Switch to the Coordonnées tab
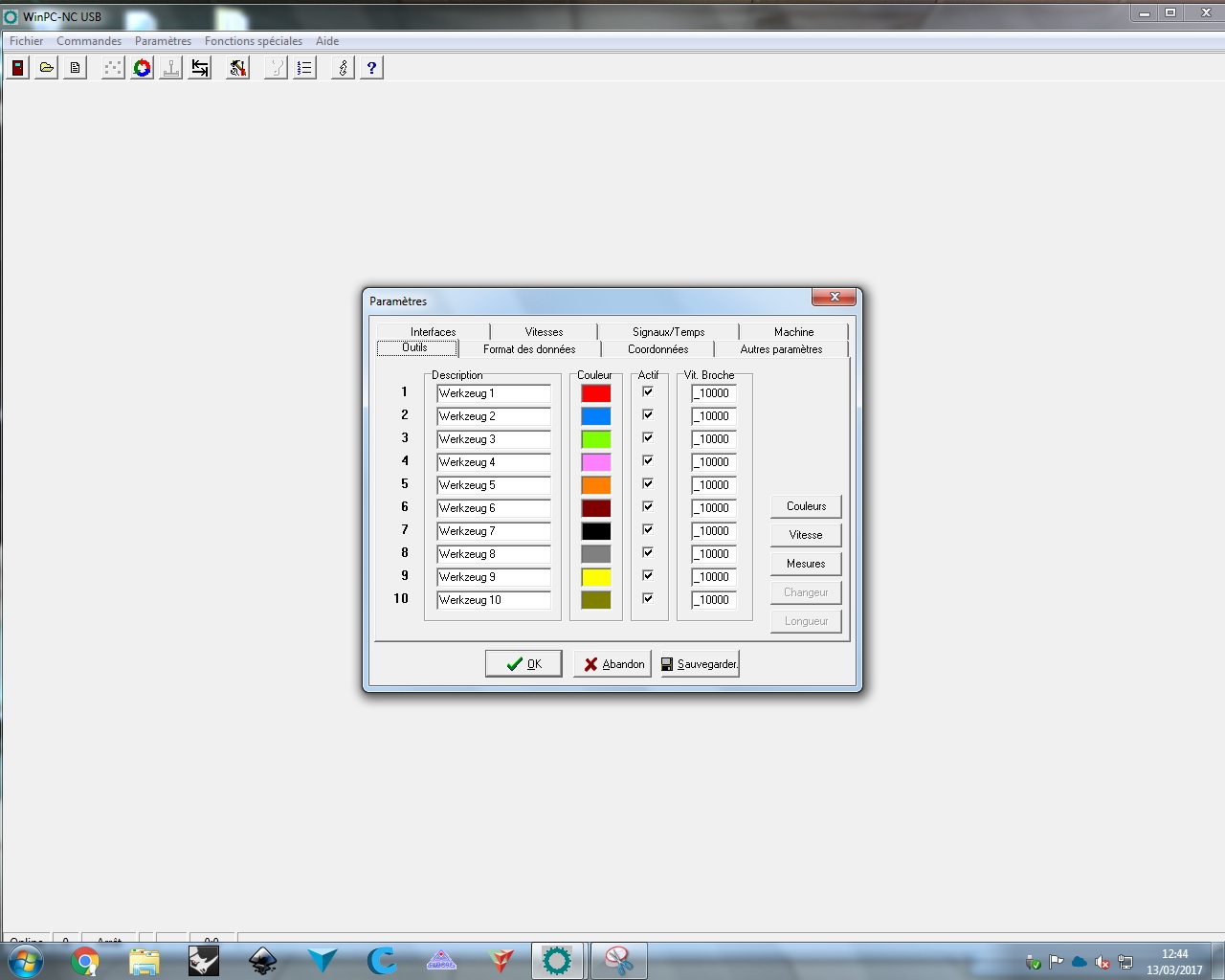 coord(657,349)
